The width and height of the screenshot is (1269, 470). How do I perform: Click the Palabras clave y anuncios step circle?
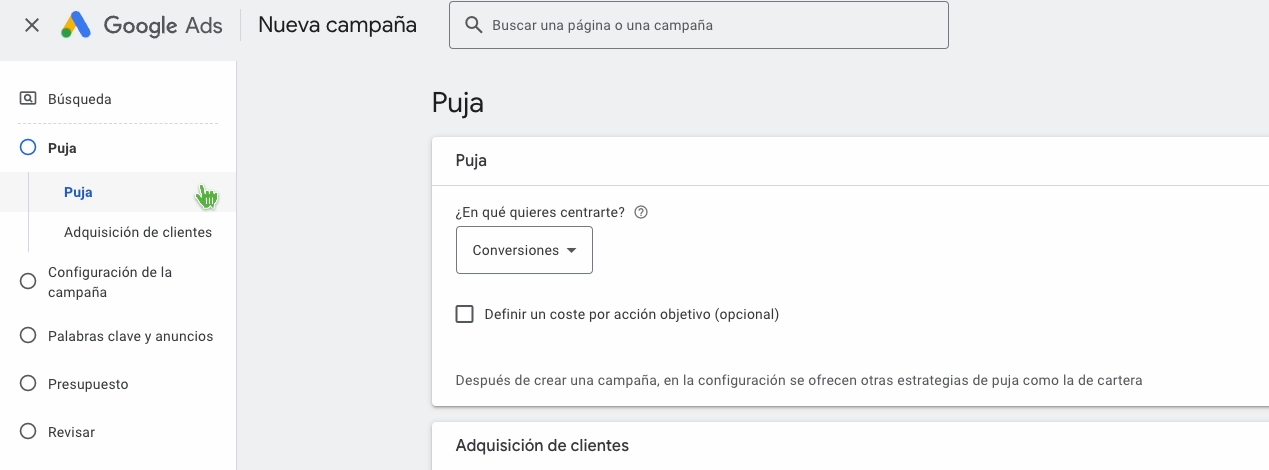(28, 336)
